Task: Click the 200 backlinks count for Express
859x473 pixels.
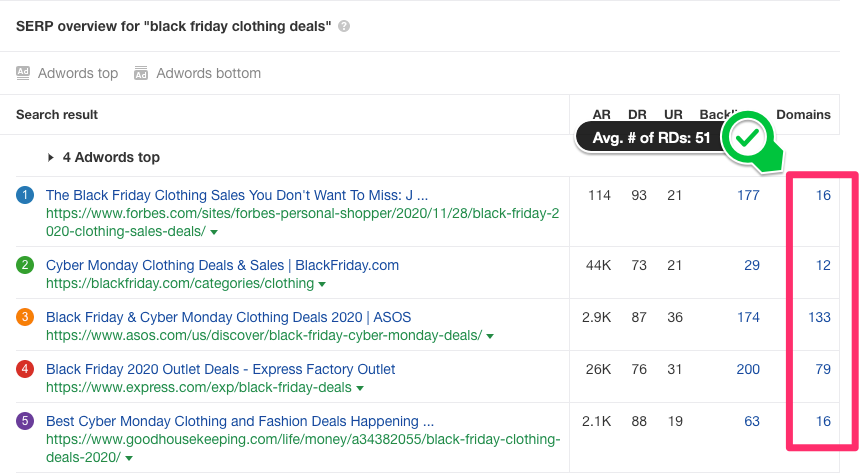Action: tap(747, 369)
